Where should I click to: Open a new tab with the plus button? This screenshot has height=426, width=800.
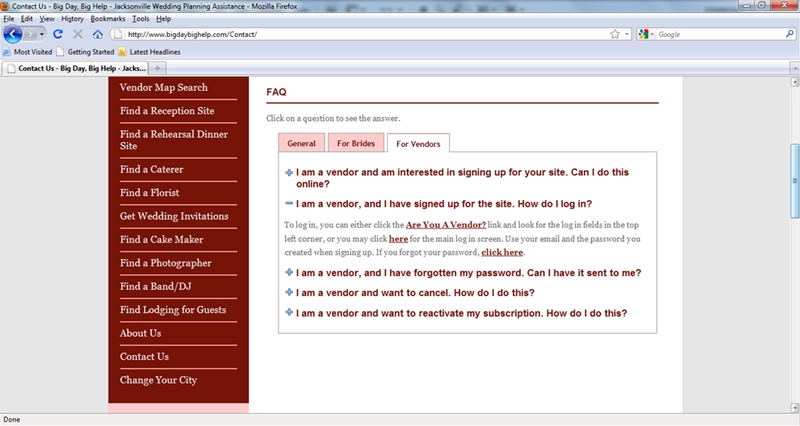point(158,68)
